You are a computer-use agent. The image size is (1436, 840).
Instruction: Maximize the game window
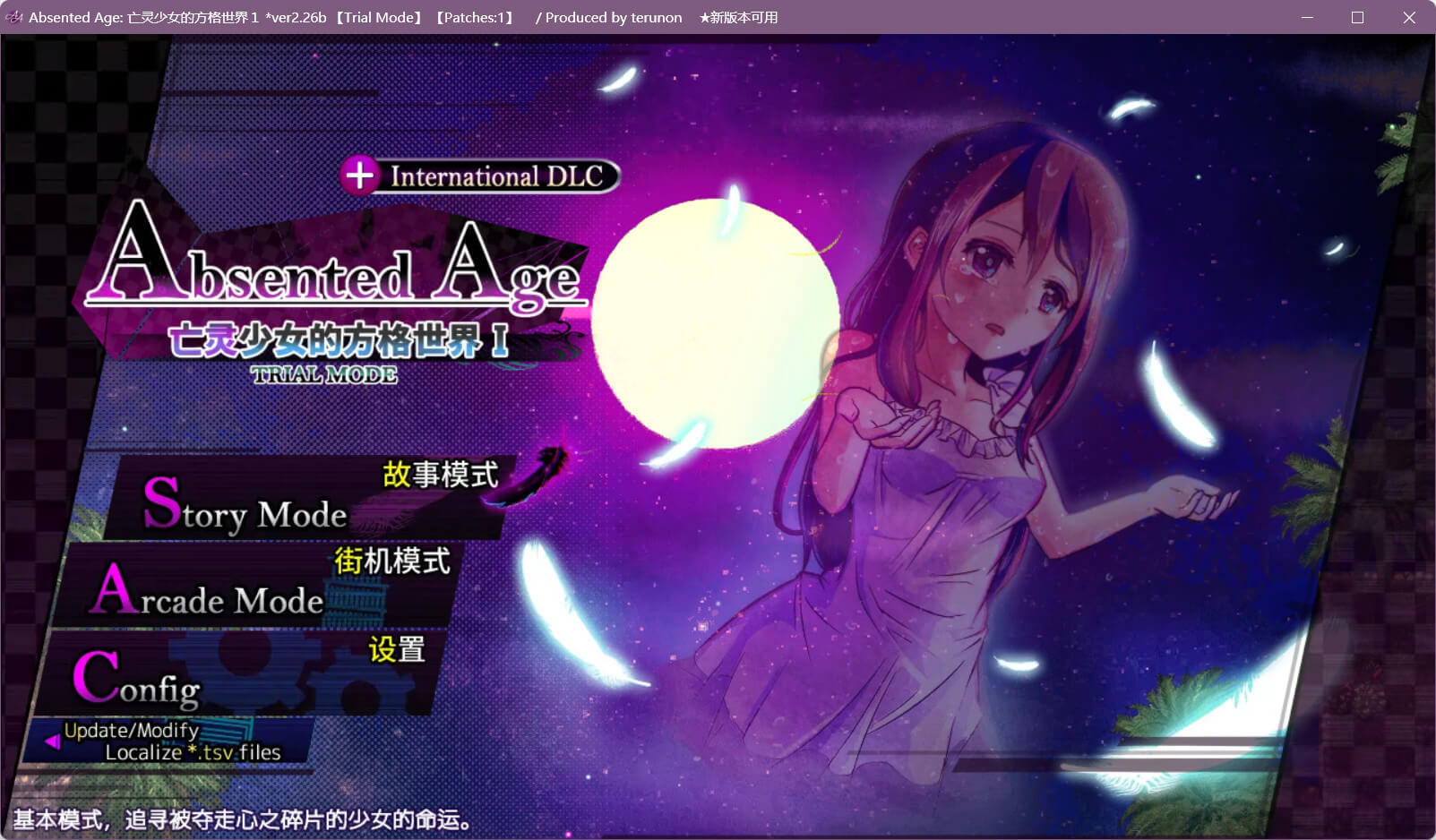tap(1357, 17)
